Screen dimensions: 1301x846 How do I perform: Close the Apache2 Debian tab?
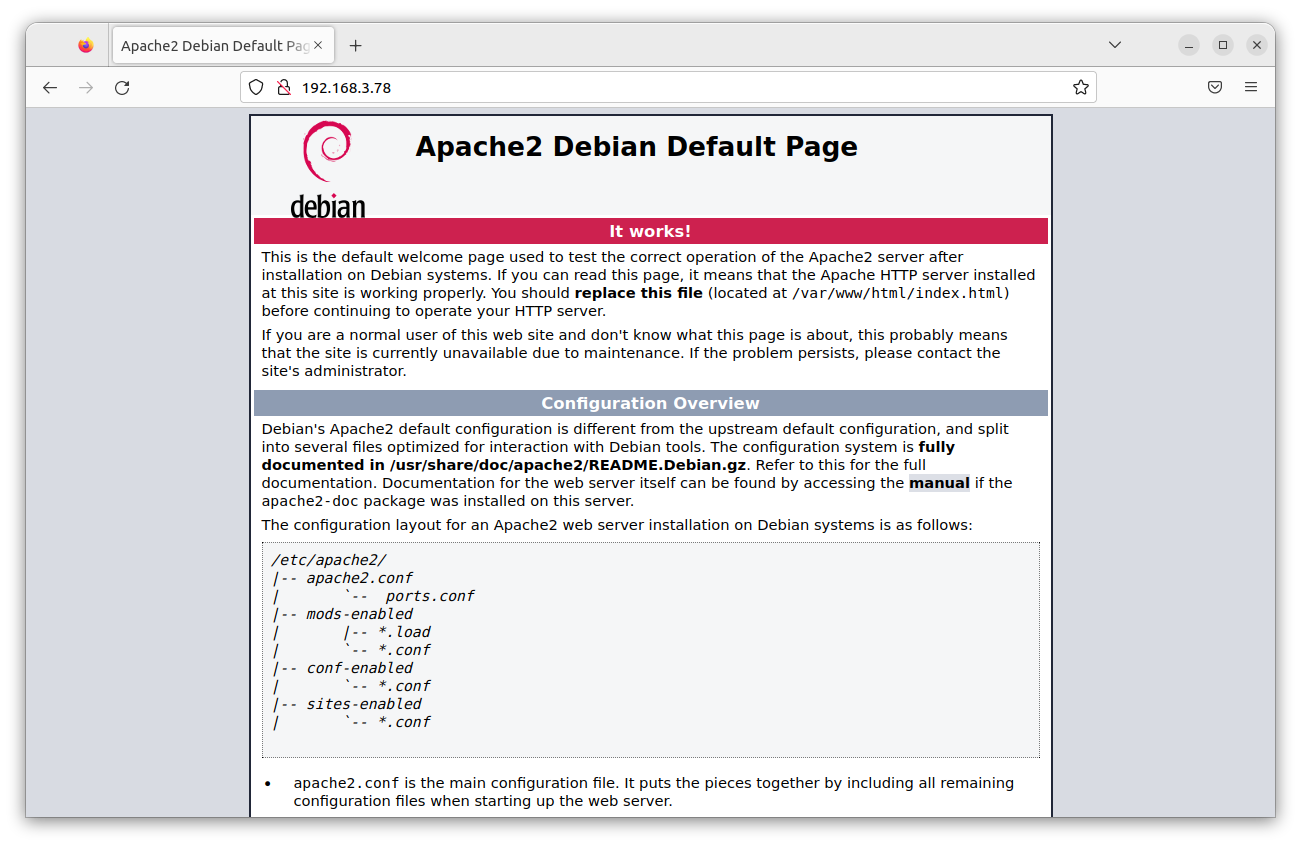[x=317, y=44]
